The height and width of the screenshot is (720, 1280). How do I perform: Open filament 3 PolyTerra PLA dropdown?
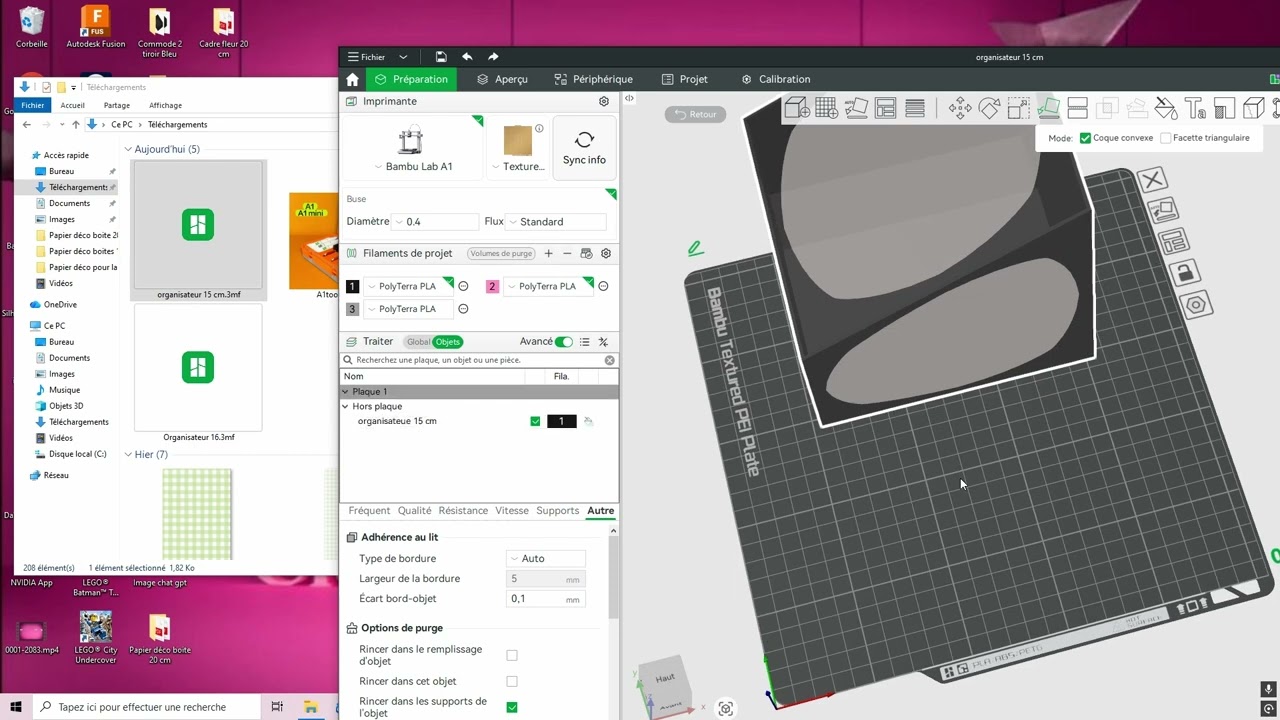[408, 309]
